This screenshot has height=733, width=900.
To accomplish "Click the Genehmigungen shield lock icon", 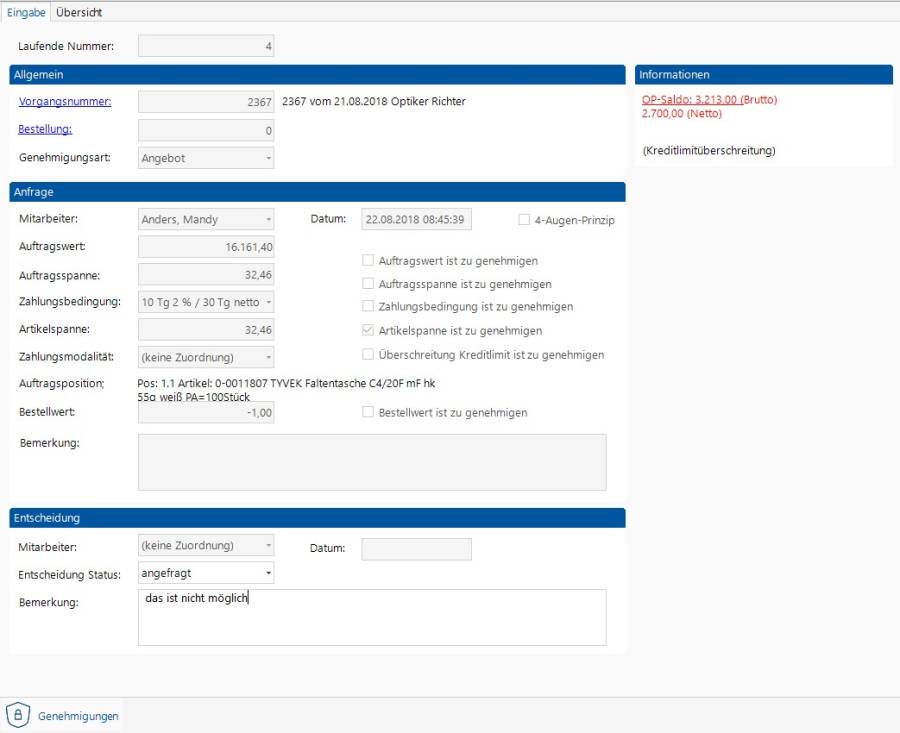I will click(x=18, y=715).
